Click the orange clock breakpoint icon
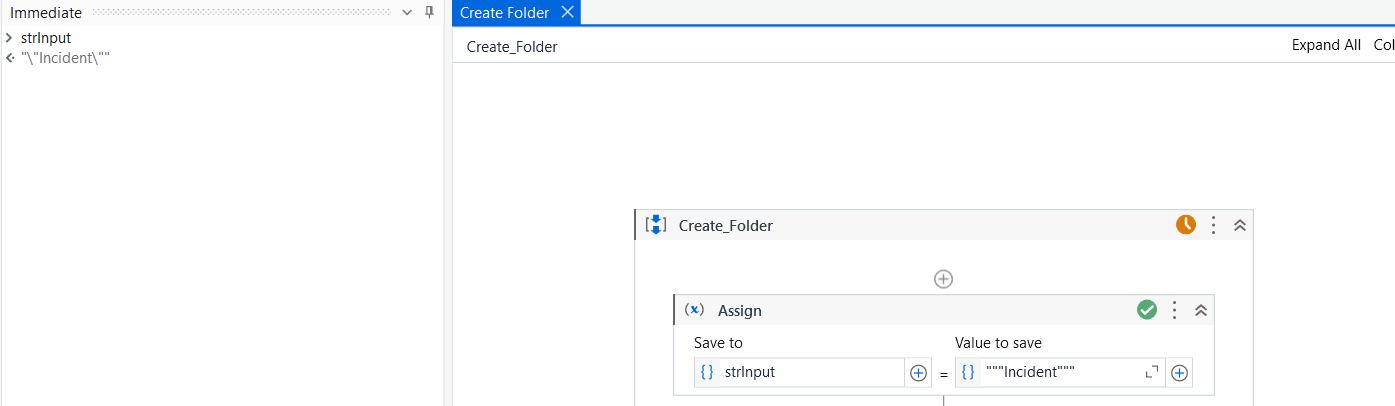Viewport: 1395px width, 406px height. tap(1185, 225)
